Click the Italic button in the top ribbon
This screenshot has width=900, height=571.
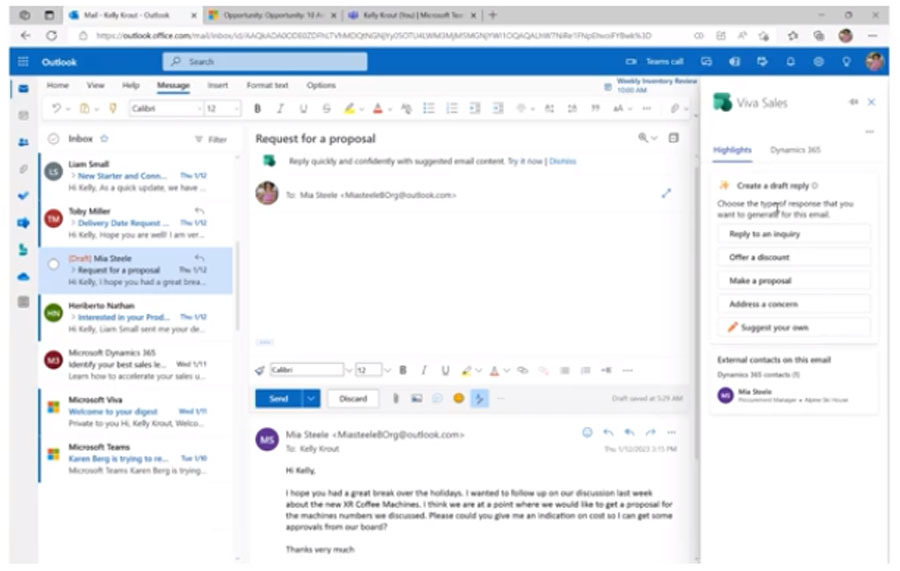(280, 108)
